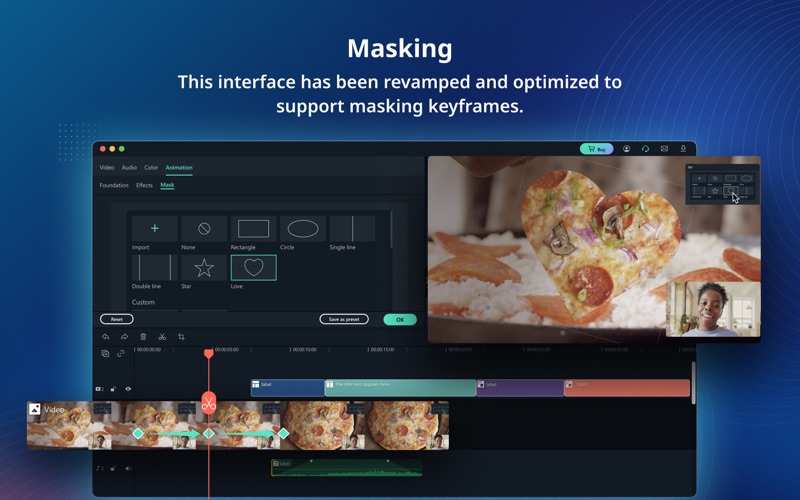Open the headset support icon
Screen dimensions: 800x500
(645, 149)
